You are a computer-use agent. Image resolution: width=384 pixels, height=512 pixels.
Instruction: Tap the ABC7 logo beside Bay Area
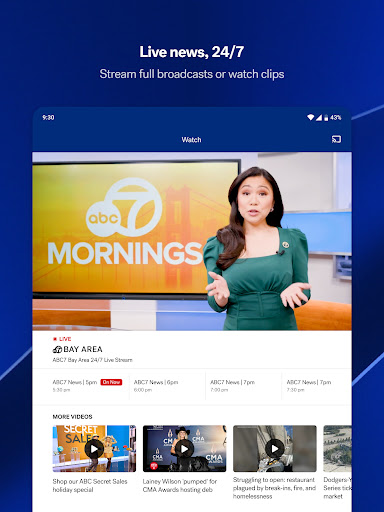(57, 349)
